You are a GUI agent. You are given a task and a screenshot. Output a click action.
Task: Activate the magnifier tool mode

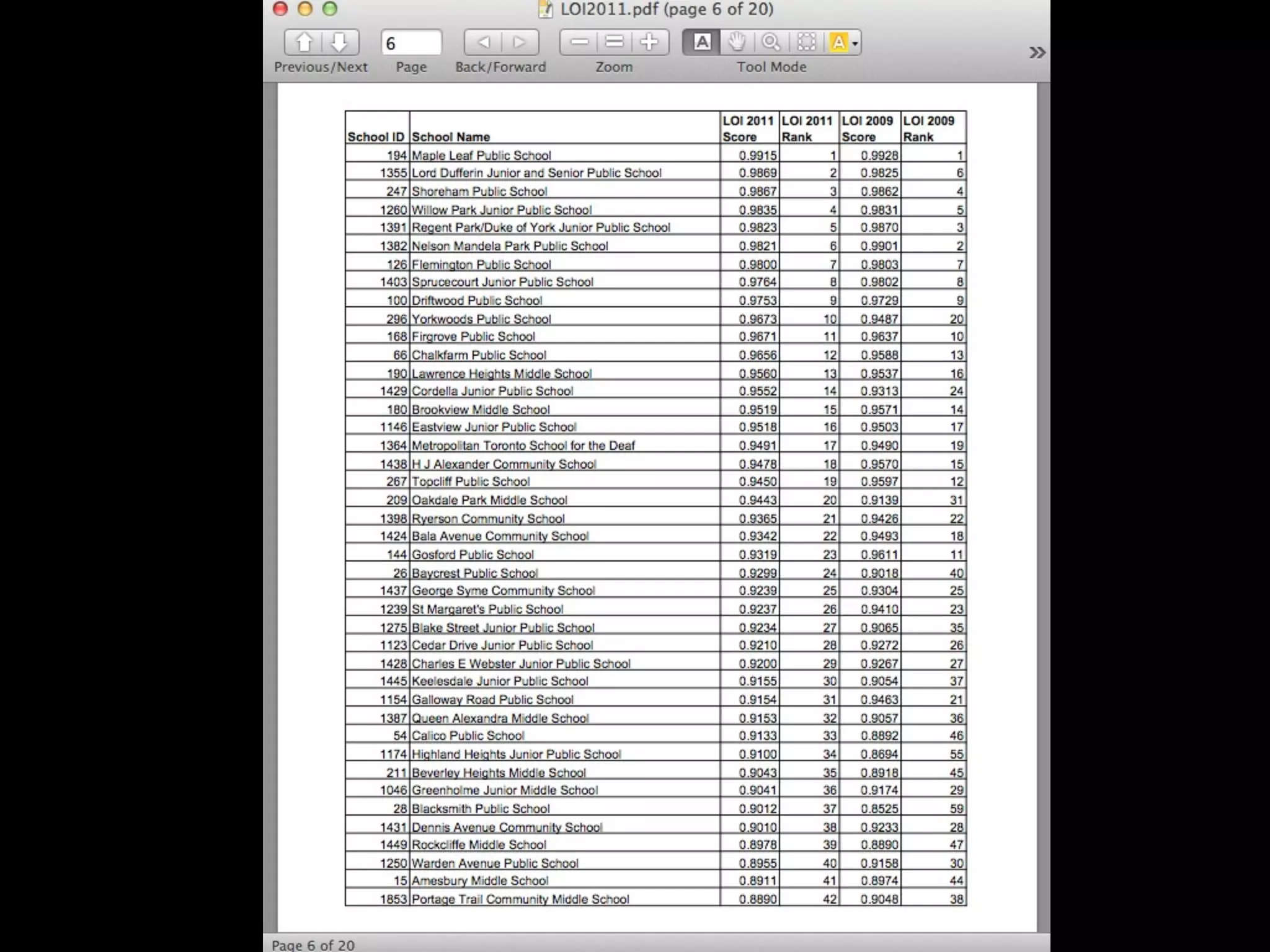771,43
